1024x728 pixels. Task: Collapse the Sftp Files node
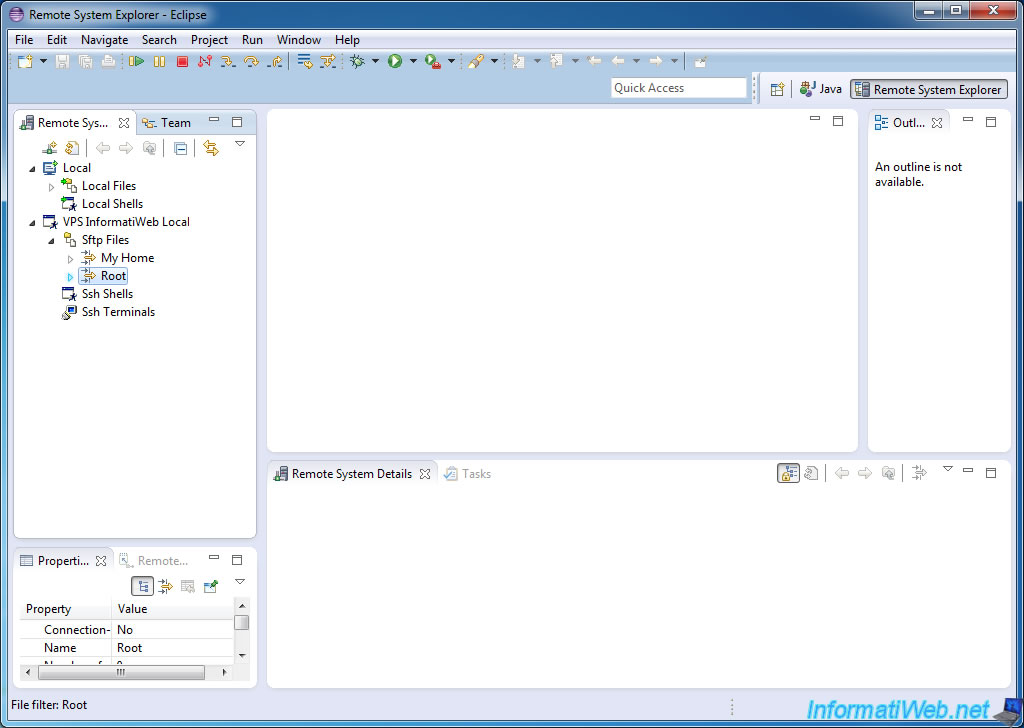point(52,241)
